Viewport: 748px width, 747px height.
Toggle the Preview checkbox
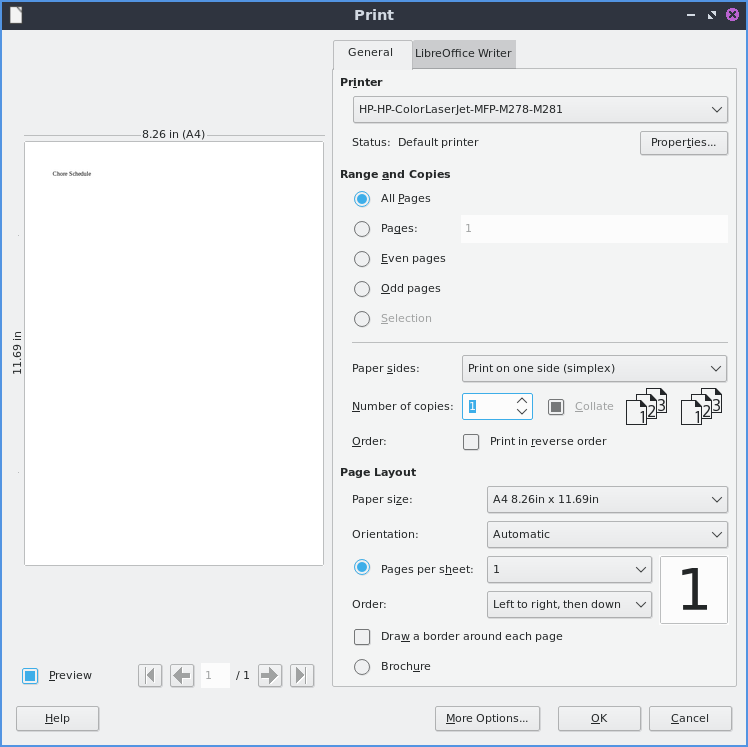30,675
